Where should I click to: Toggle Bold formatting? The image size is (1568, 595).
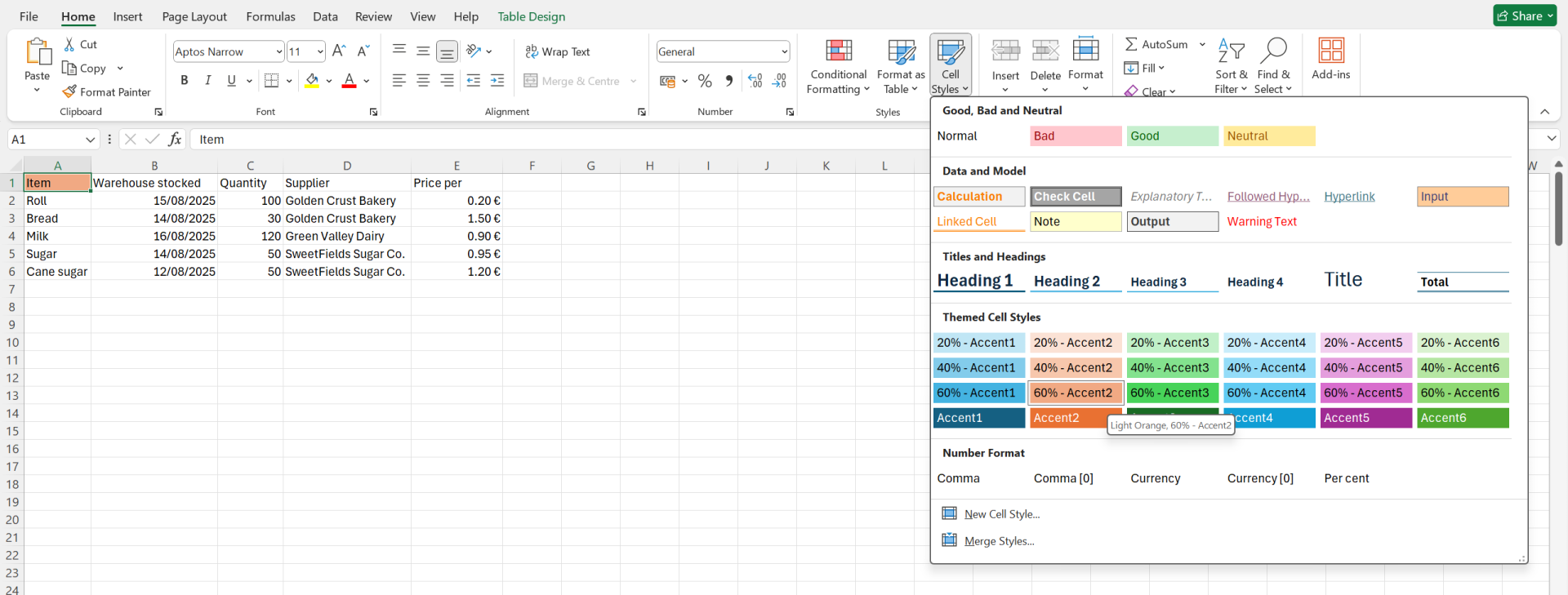pos(185,80)
